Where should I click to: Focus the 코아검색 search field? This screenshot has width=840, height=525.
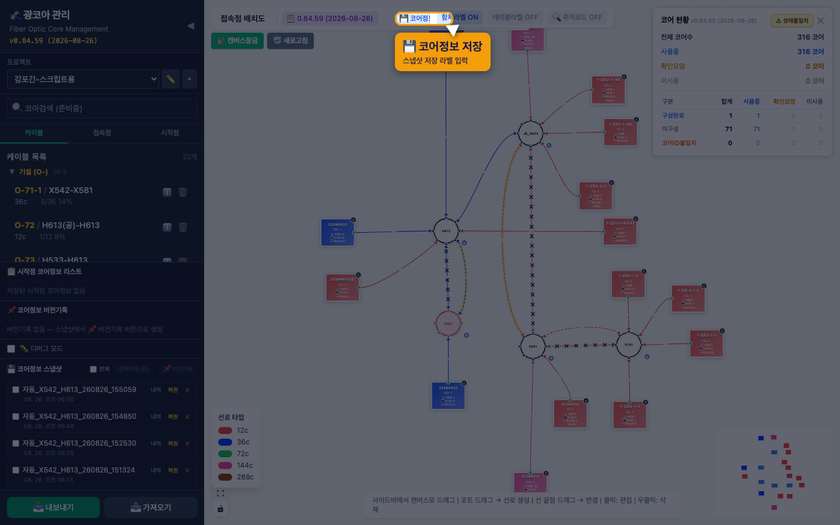(x=102, y=108)
